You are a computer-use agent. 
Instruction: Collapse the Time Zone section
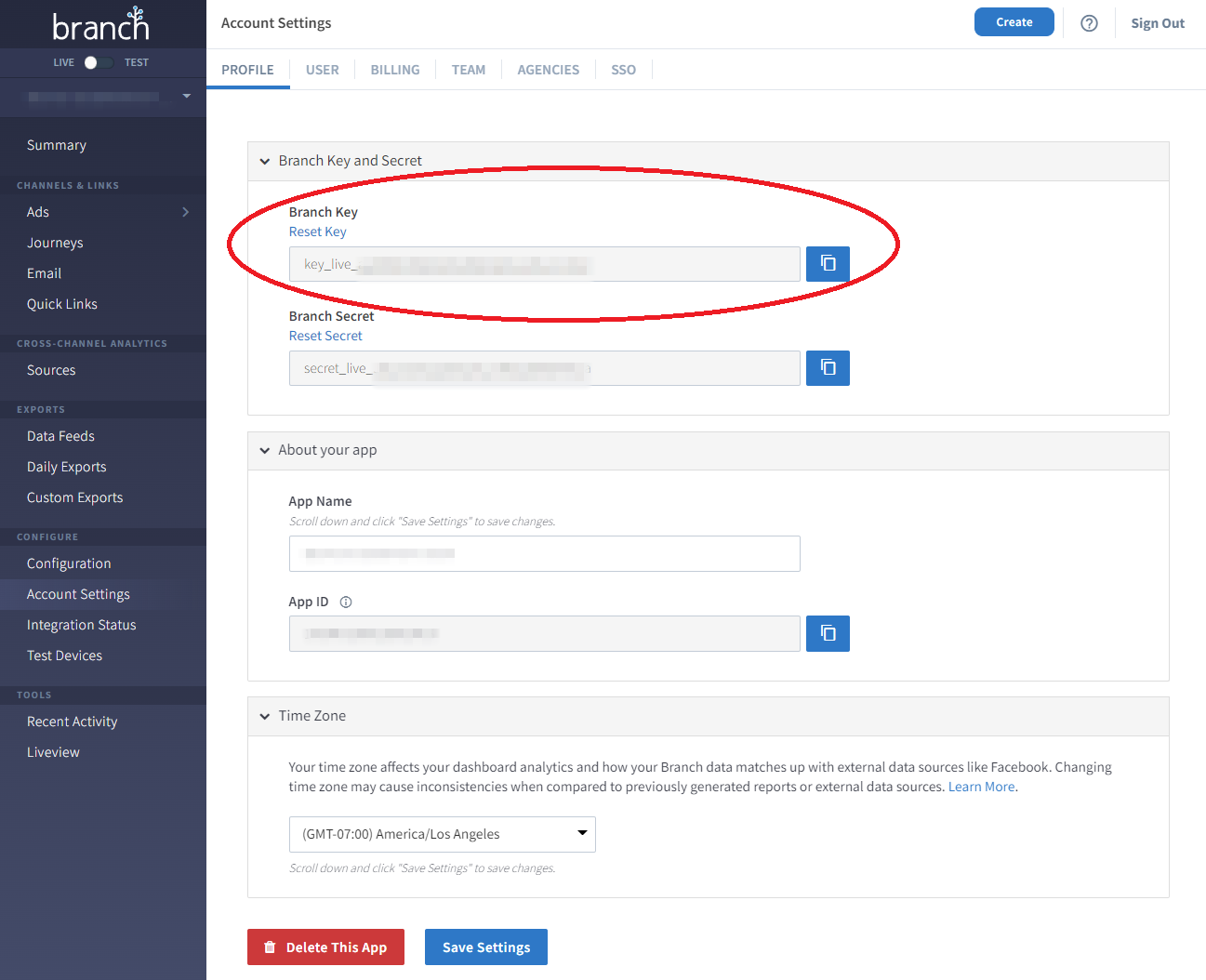pos(265,717)
